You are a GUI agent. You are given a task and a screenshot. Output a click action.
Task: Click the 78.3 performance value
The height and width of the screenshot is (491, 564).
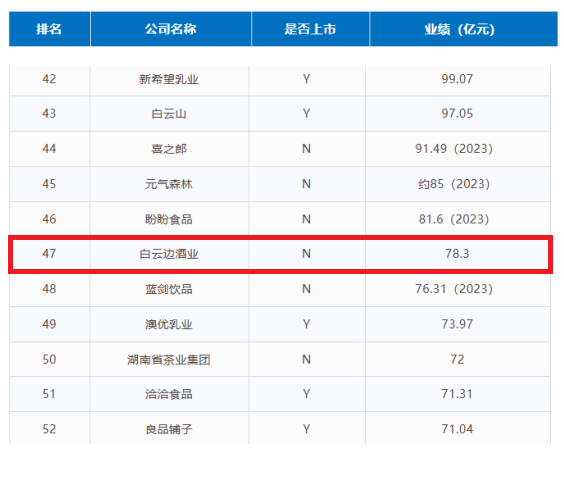pos(457,254)
